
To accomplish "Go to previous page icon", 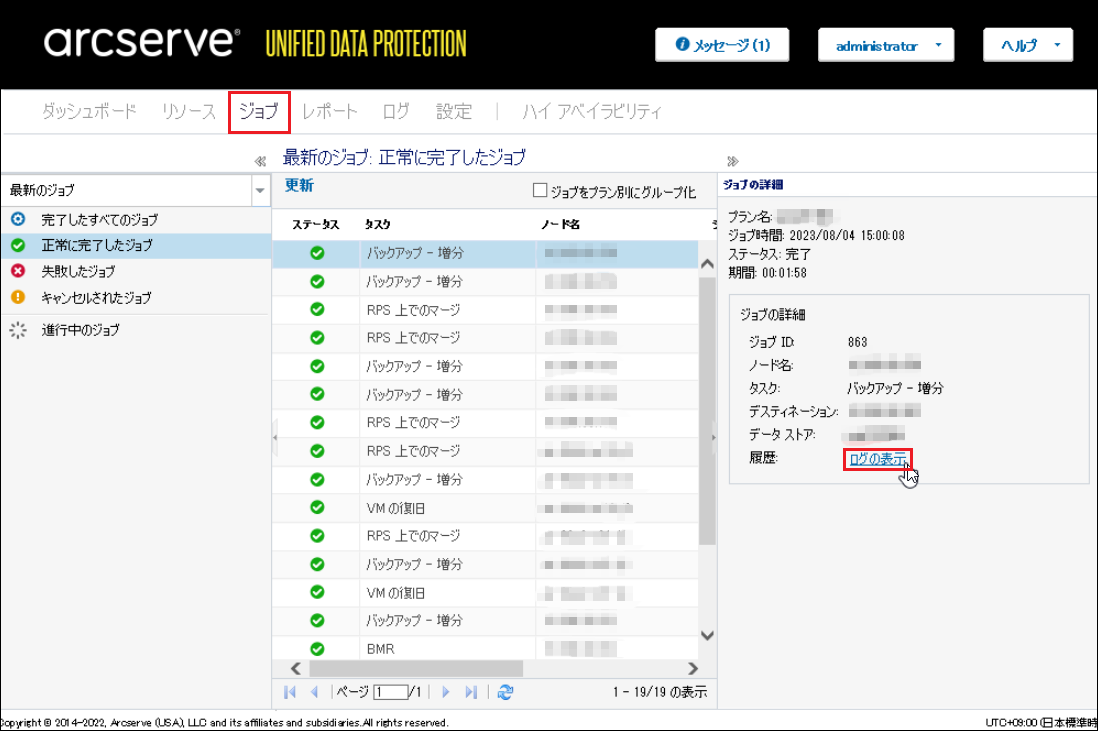I will (x=314, y=692).
